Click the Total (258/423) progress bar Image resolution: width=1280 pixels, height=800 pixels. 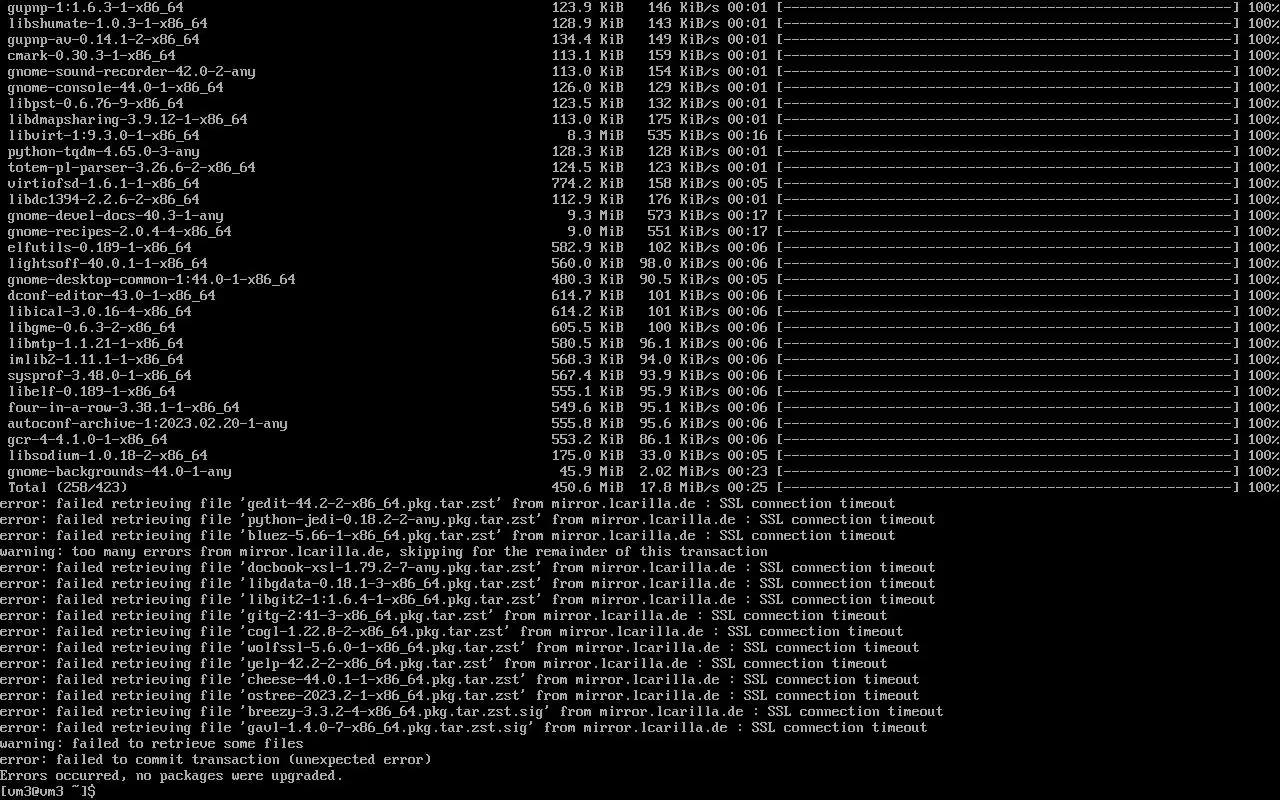click(1008, 487)
